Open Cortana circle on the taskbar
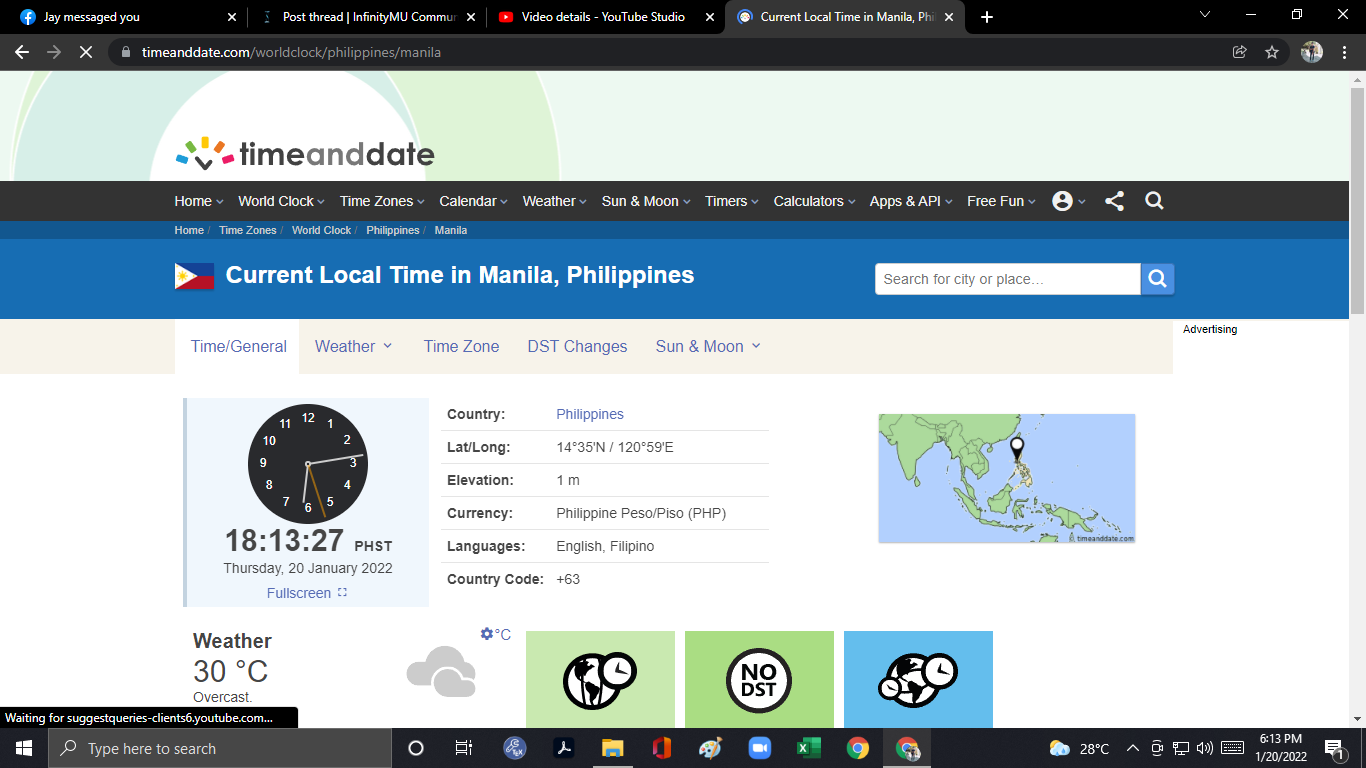 tap(416, 748)
